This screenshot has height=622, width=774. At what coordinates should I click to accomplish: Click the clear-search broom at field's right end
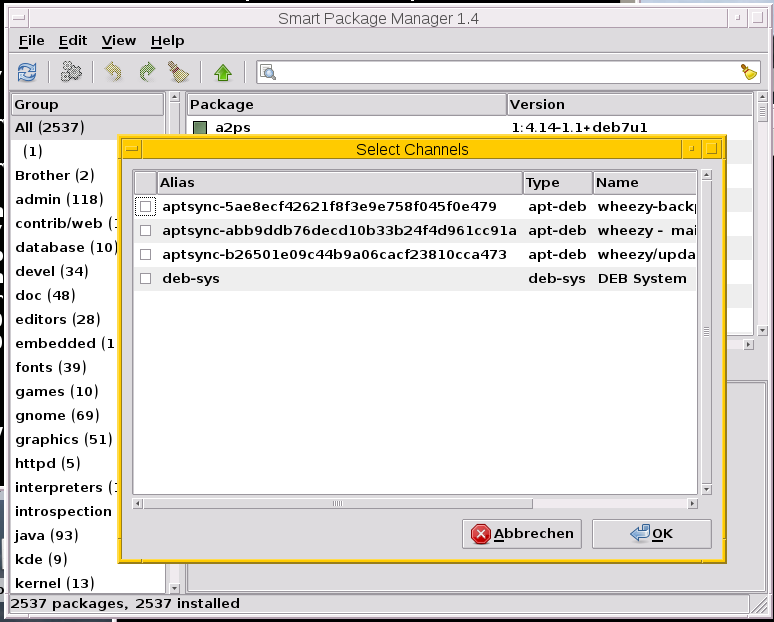coord(749,72)
